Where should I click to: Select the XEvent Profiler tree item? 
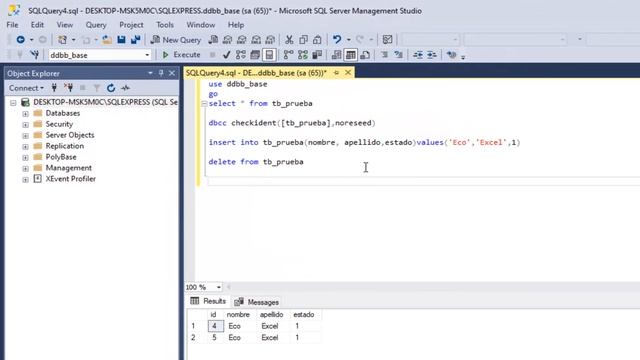click(x=71, y=179)
